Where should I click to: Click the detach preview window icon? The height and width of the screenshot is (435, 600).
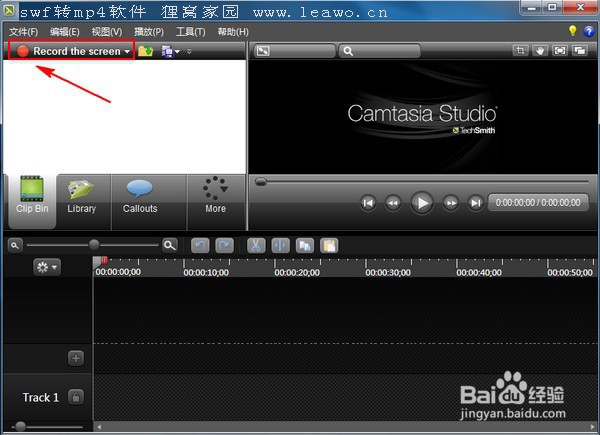580,51
